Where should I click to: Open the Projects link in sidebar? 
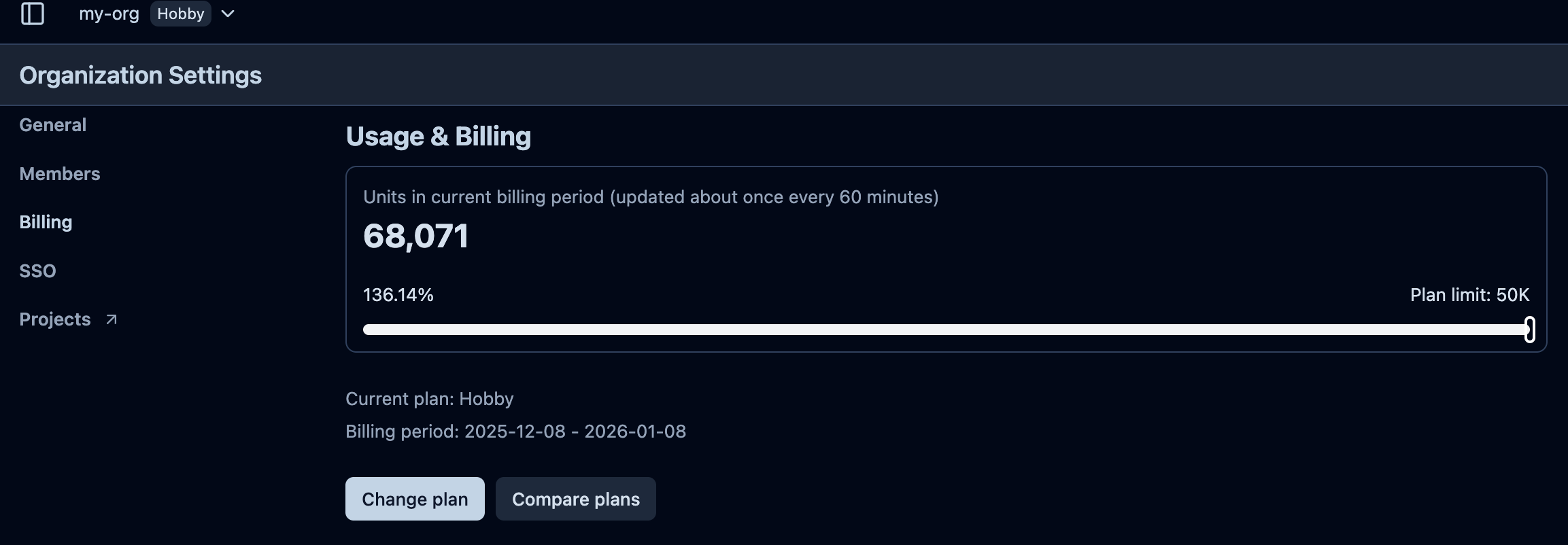click(x=55, y=319)
